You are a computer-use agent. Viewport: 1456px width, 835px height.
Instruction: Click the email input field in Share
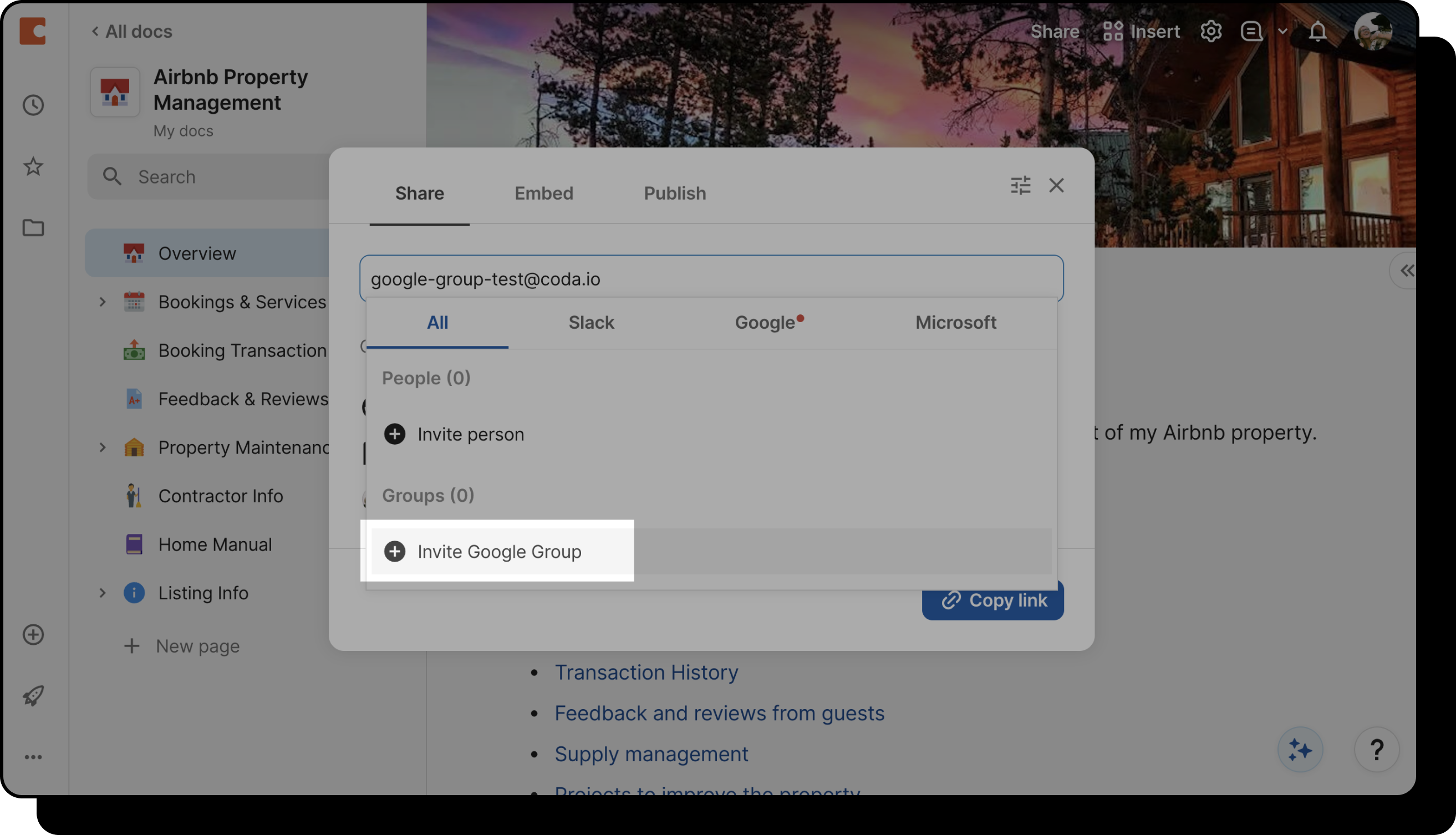[711, 279]
